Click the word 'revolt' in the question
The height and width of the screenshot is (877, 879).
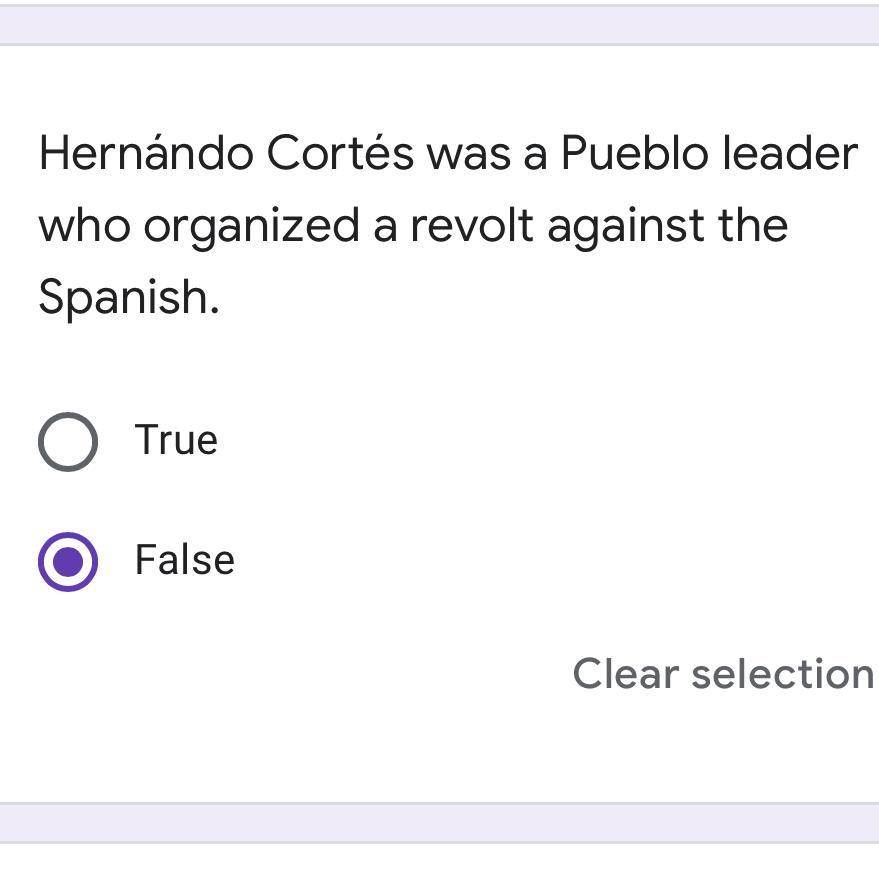[471, 226]
